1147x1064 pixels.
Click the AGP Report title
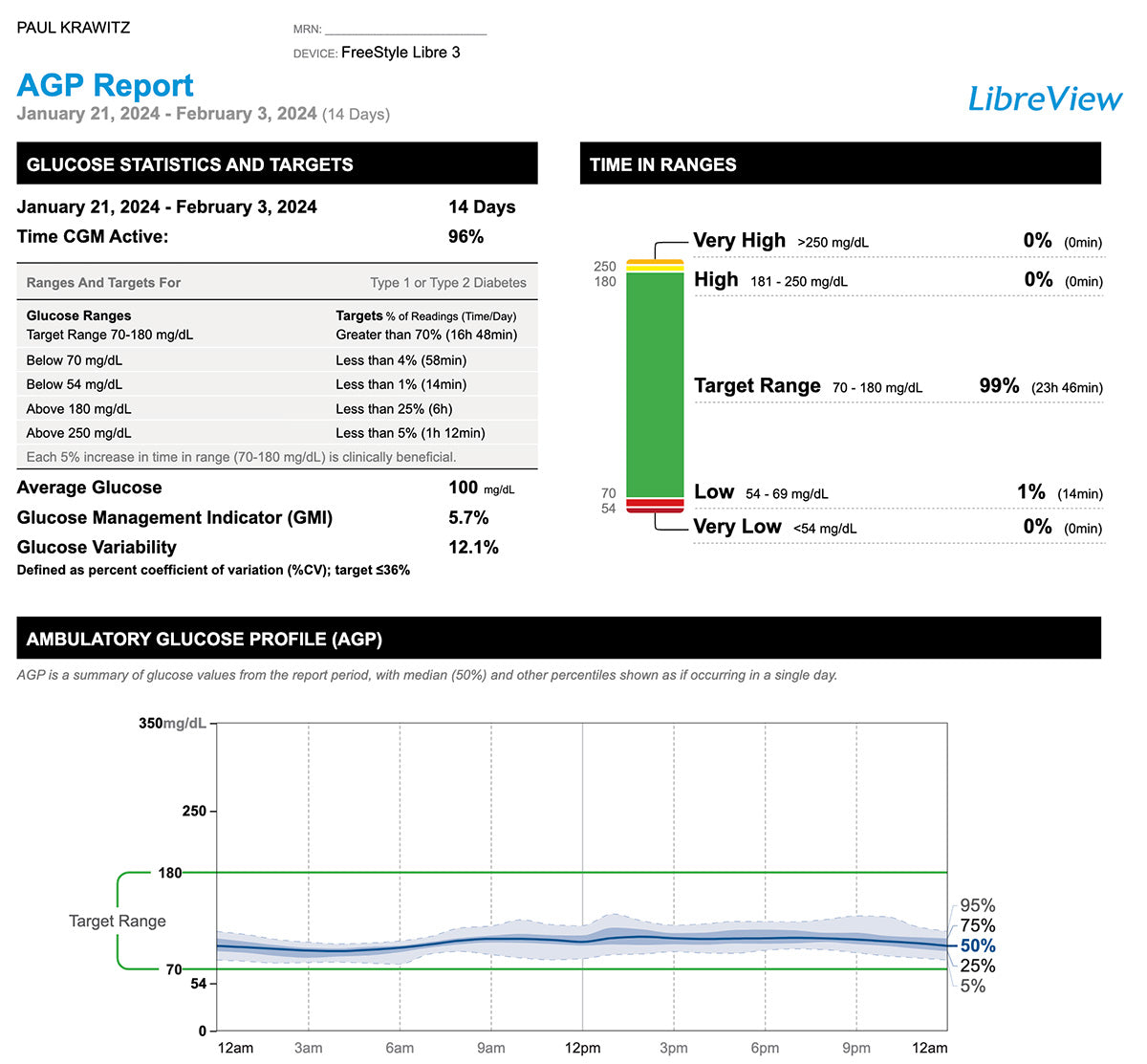[x=105, y=85]
